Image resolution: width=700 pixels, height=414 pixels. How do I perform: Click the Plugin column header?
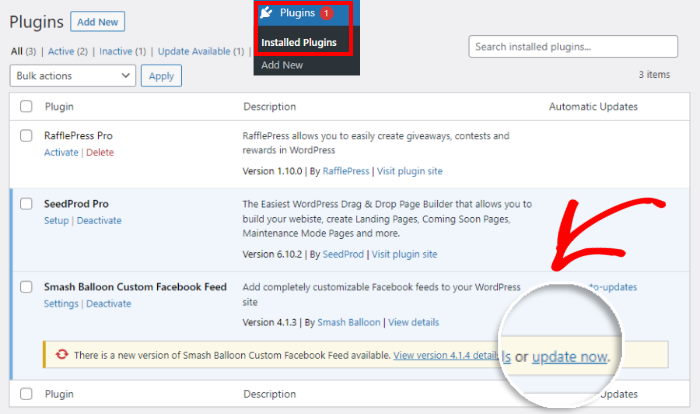59,106
